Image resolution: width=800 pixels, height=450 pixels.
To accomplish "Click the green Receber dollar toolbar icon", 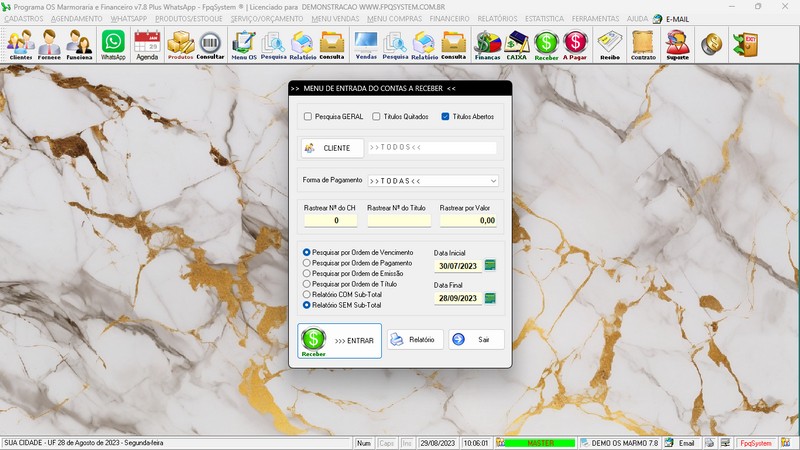I will (546, 45).
